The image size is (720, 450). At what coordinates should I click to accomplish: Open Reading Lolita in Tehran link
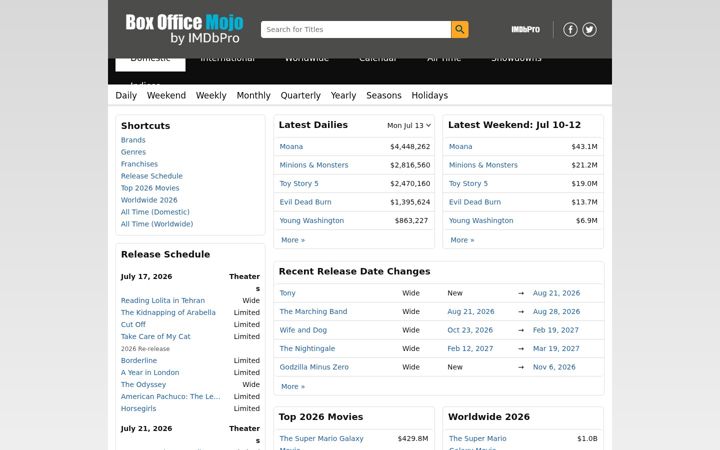[x=163, y=300]
